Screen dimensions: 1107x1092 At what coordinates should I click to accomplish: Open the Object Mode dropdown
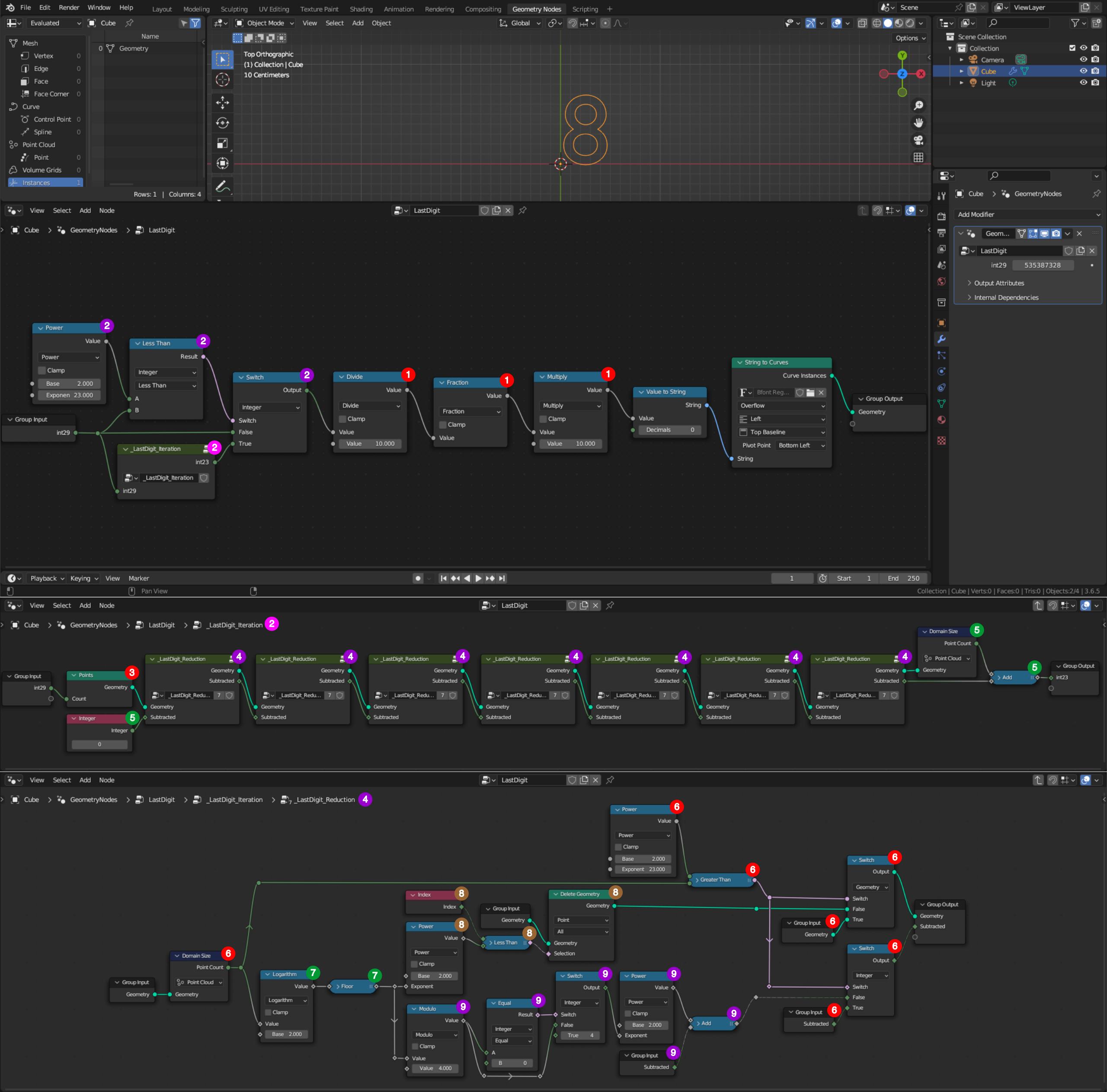[265, 23]
